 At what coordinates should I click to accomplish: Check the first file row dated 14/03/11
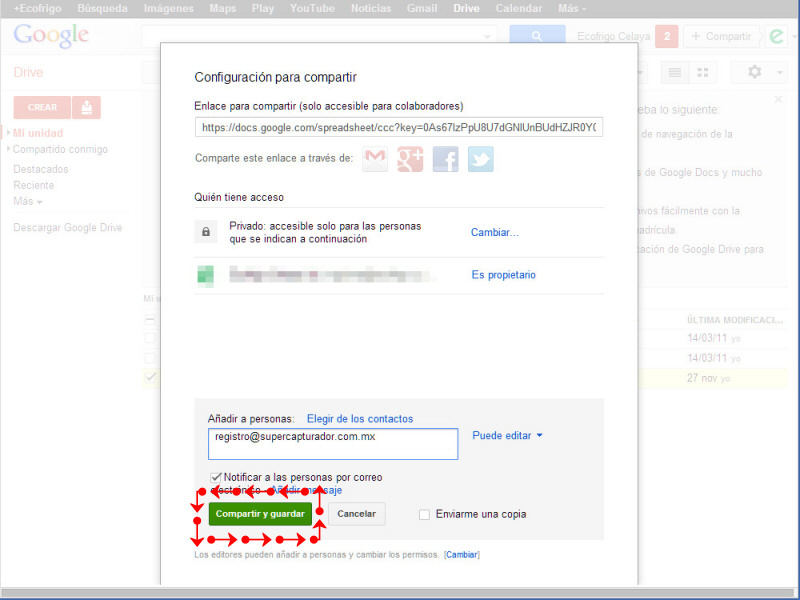149,338
